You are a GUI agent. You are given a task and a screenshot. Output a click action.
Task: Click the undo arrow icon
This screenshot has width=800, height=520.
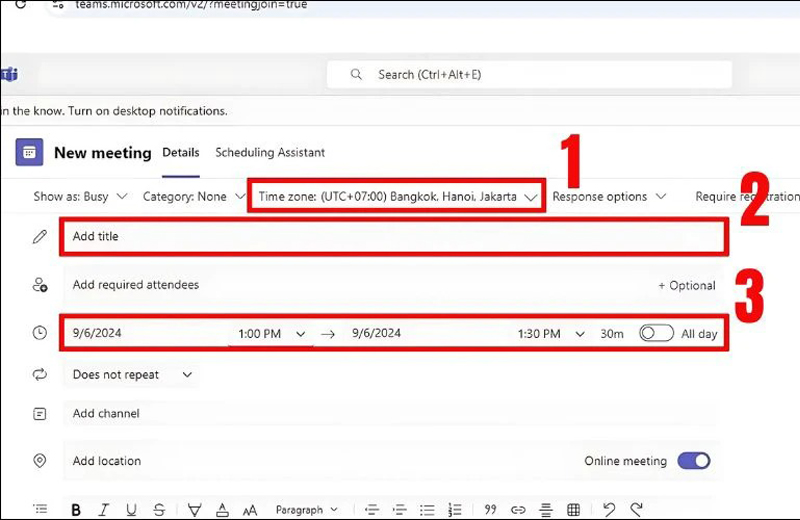click(609, 510)
